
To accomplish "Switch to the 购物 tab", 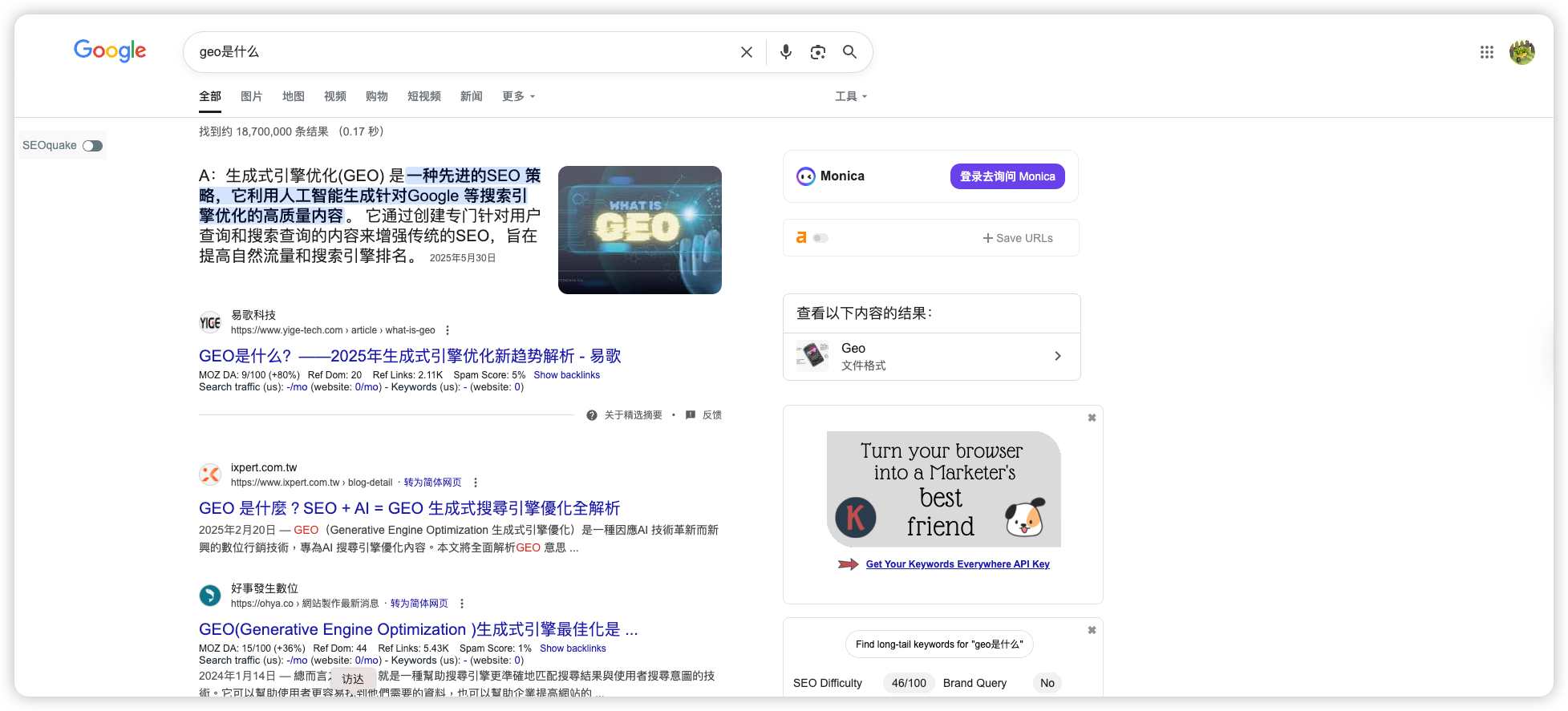I will click(377, 96).
